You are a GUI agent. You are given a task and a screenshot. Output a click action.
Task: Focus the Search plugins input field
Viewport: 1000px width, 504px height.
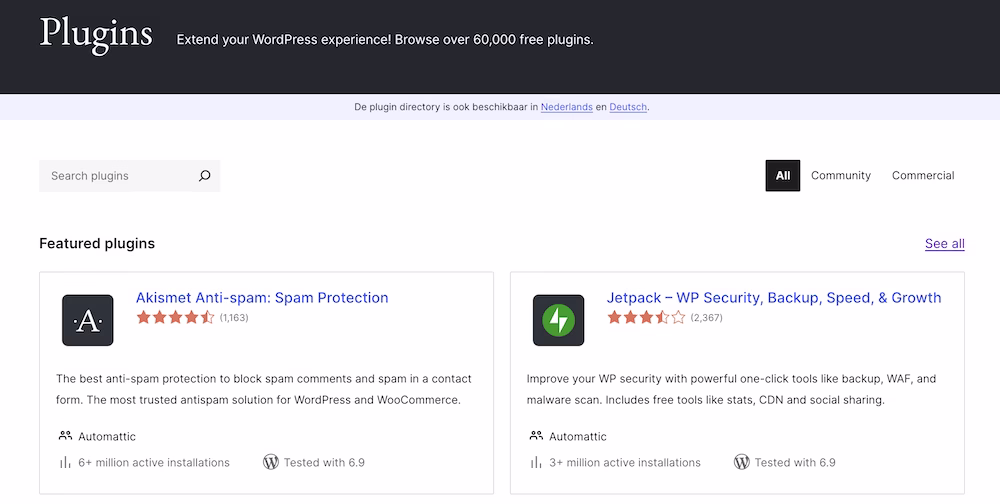click(x=129, y=175)
